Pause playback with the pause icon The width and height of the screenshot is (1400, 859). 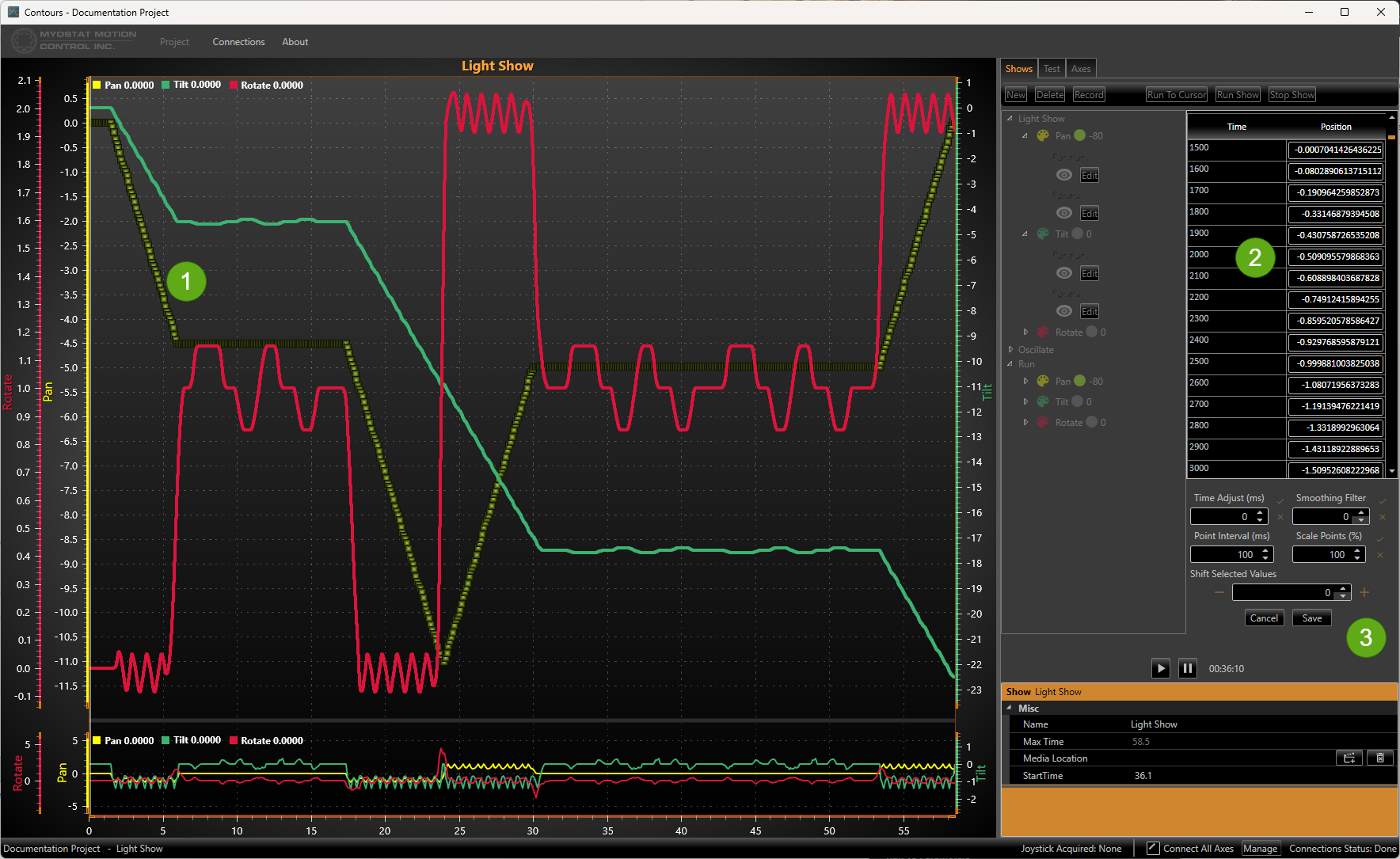[1187, 668]
